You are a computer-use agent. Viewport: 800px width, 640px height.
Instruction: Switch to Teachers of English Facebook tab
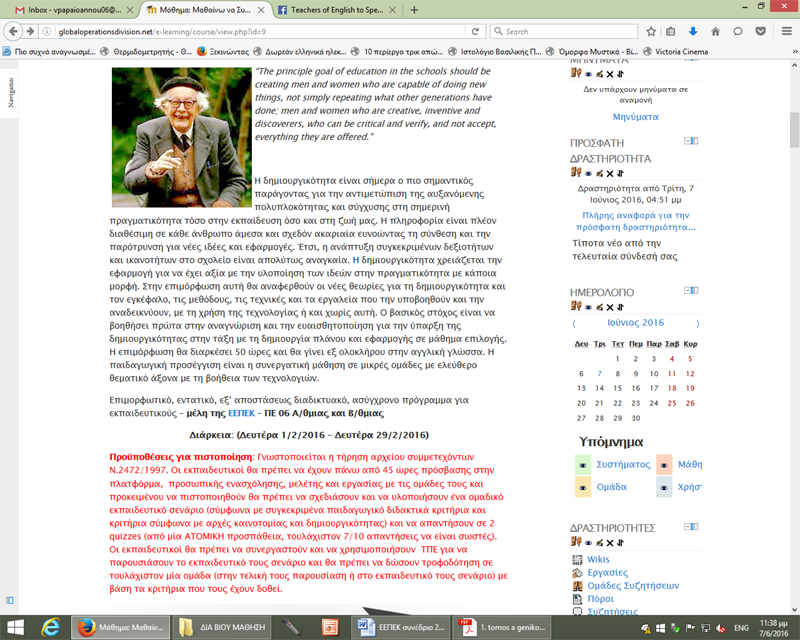[337, 10]
